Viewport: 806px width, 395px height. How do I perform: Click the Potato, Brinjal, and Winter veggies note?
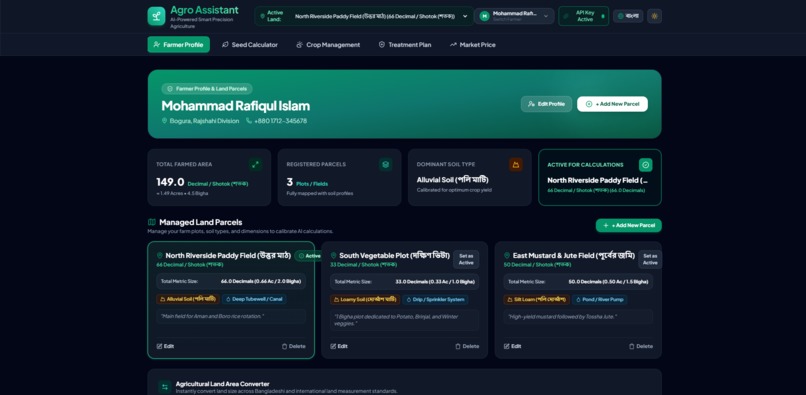[x=405, y=320]
